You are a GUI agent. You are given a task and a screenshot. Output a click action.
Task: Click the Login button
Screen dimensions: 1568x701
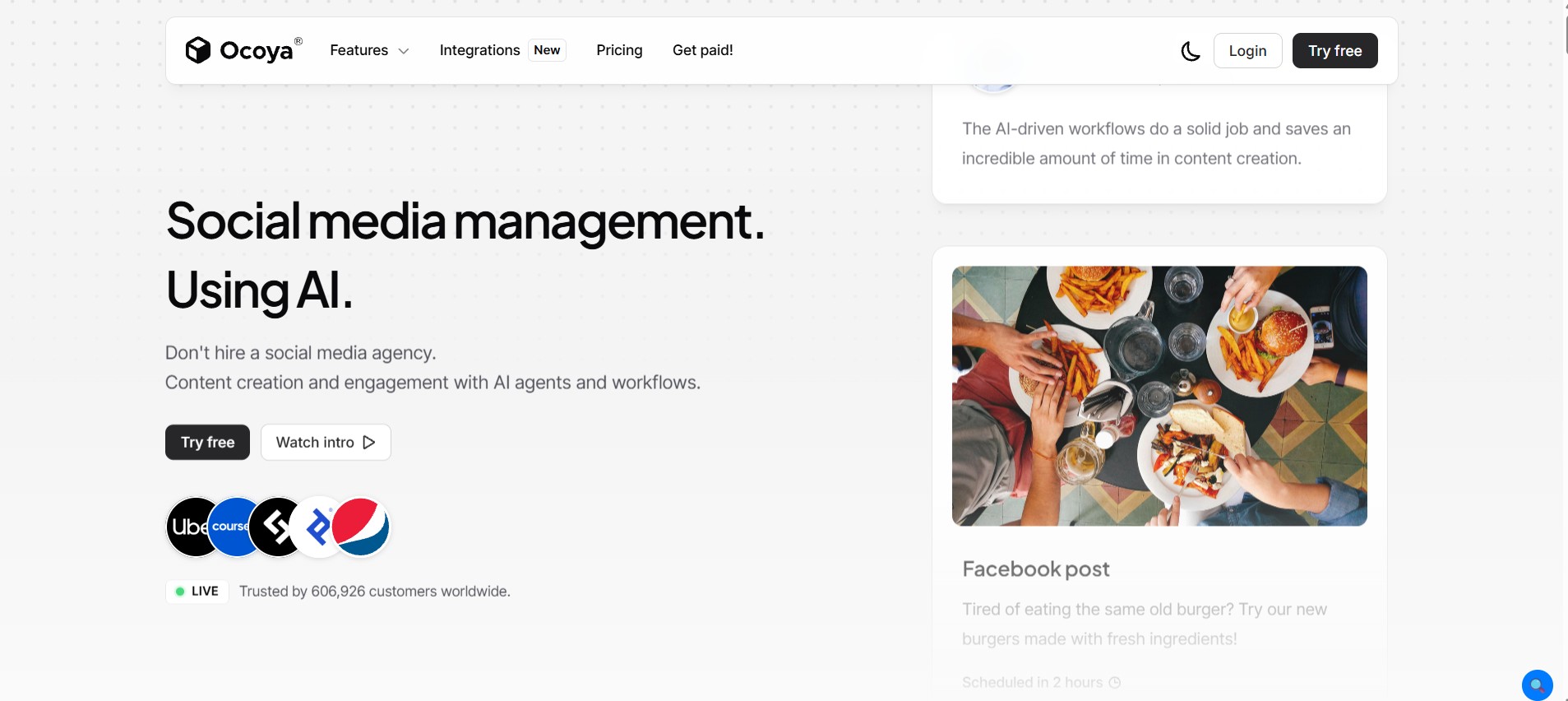(1247, 51)
